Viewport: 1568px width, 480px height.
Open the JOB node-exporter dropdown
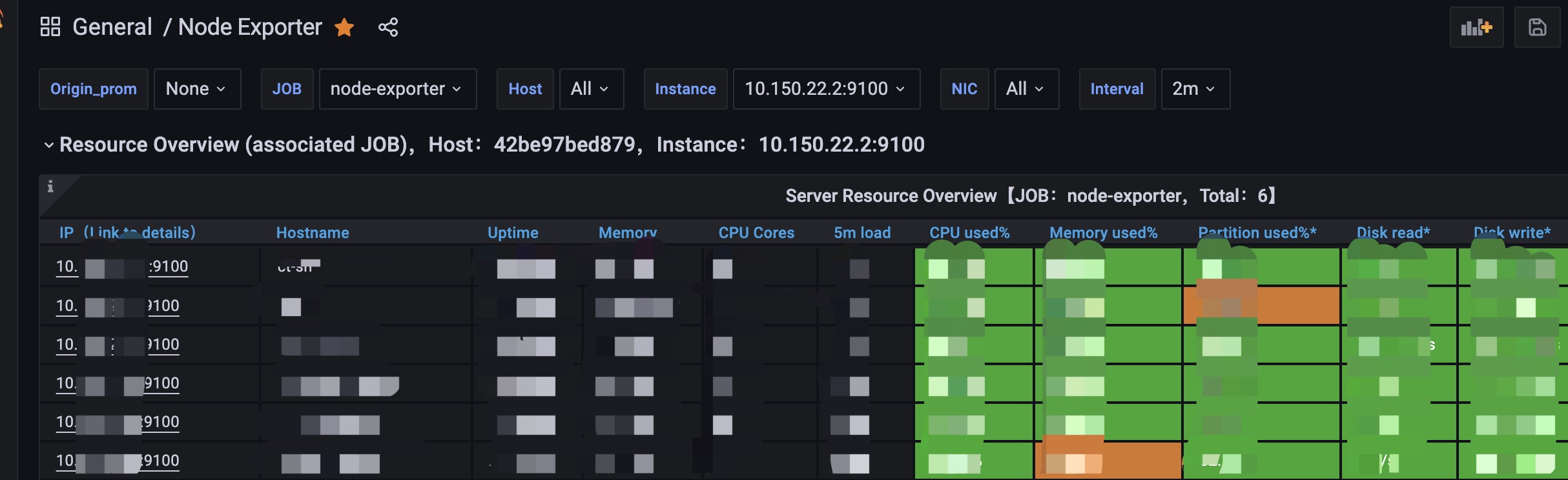point(397,89)
